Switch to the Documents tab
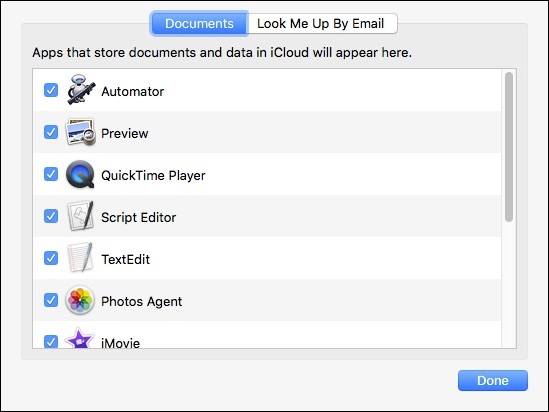The height and width of the screenshot is (412, 549). [199, 23]
